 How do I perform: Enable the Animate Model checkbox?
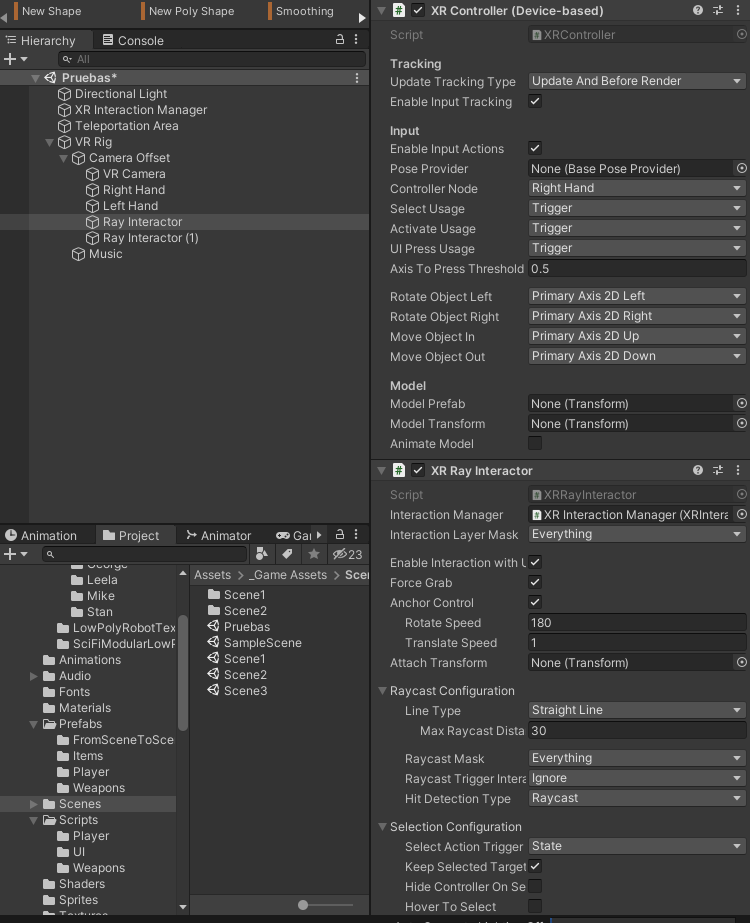coord(535,444)
